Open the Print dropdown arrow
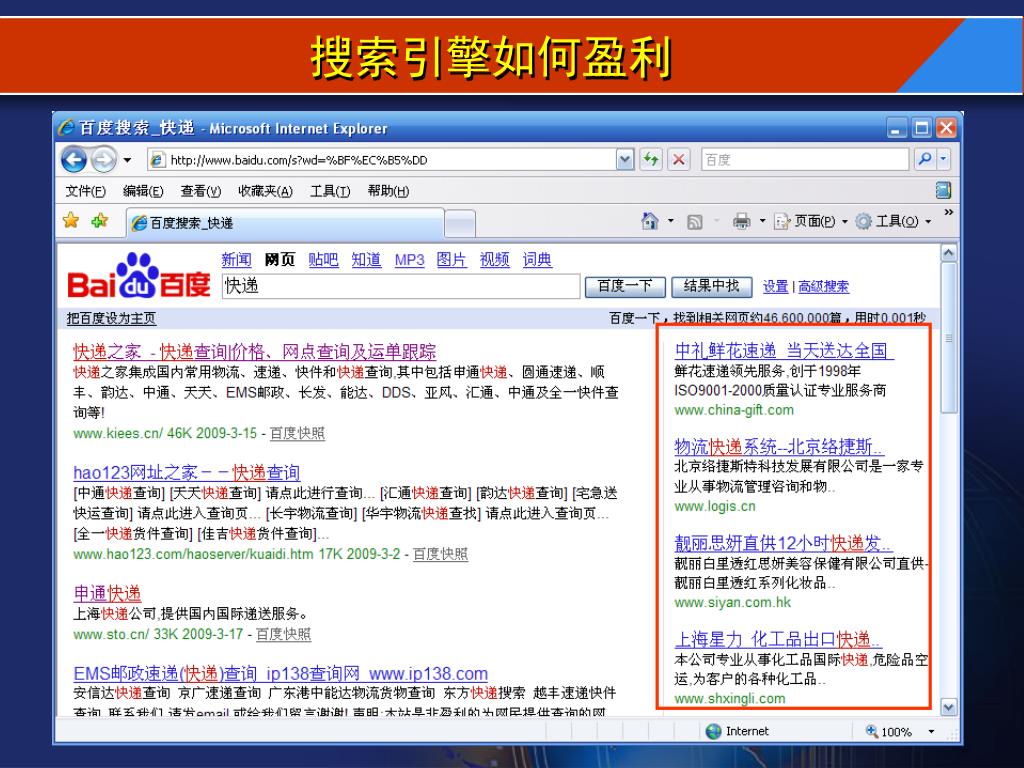This screenshot has width=1024, height=768. coord(762,221)
